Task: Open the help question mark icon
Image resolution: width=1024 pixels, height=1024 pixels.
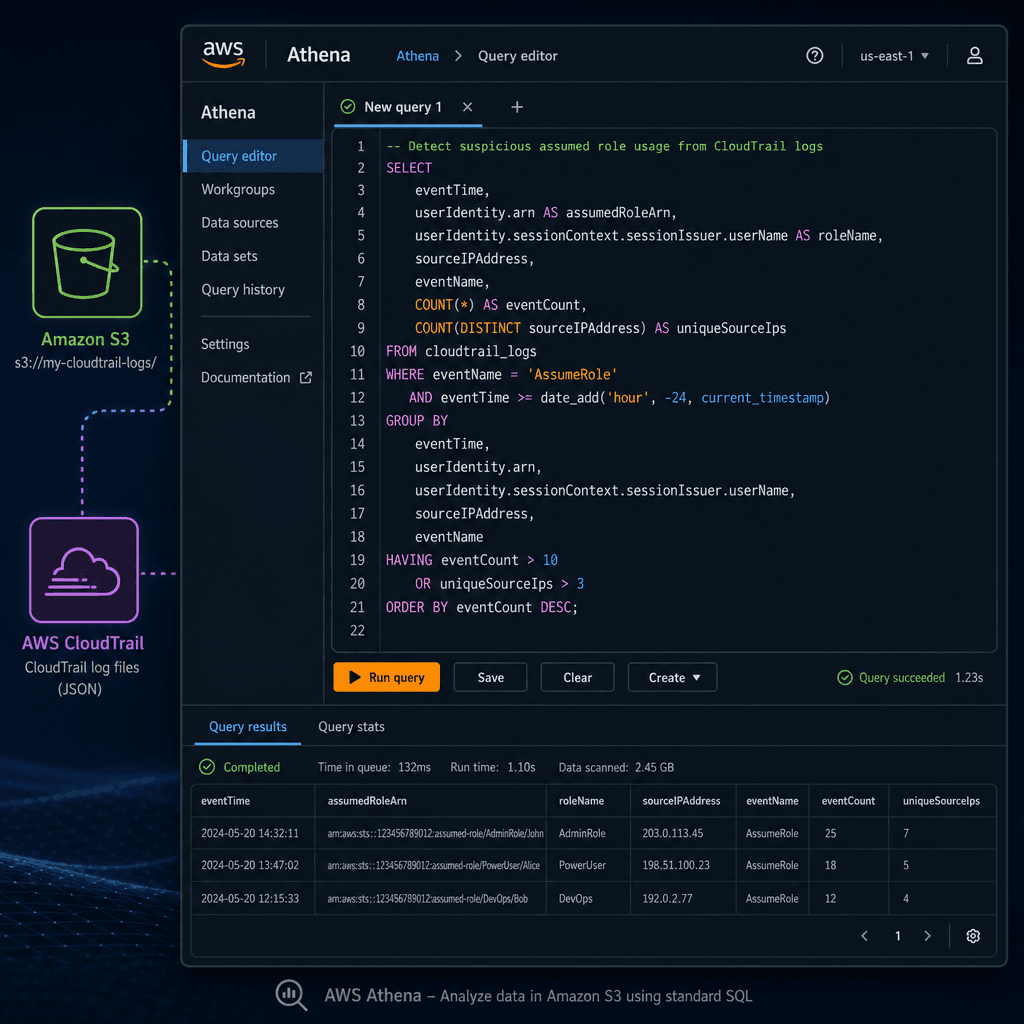Action: coord(814,56)
